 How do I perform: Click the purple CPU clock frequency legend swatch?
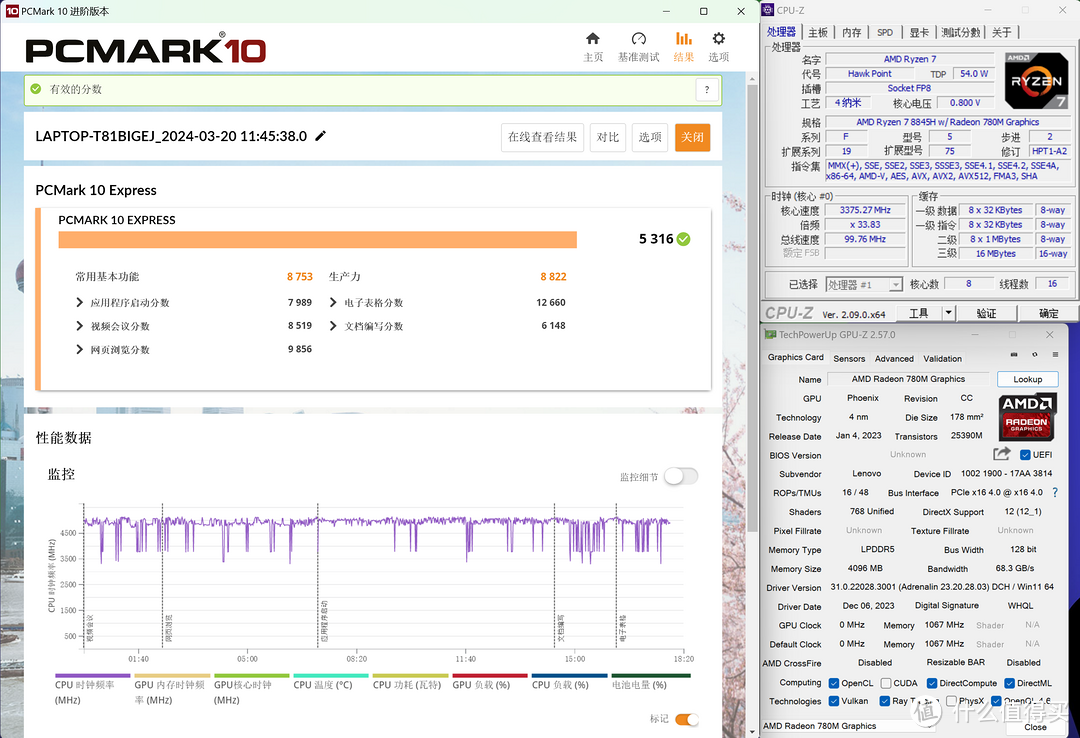(92, 676)
